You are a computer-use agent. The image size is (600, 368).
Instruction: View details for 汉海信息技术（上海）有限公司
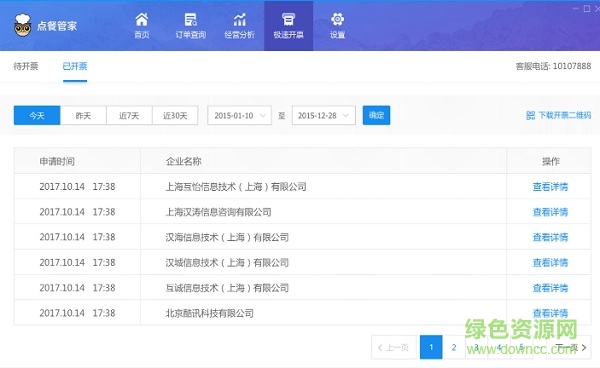[x=550, y=237]
